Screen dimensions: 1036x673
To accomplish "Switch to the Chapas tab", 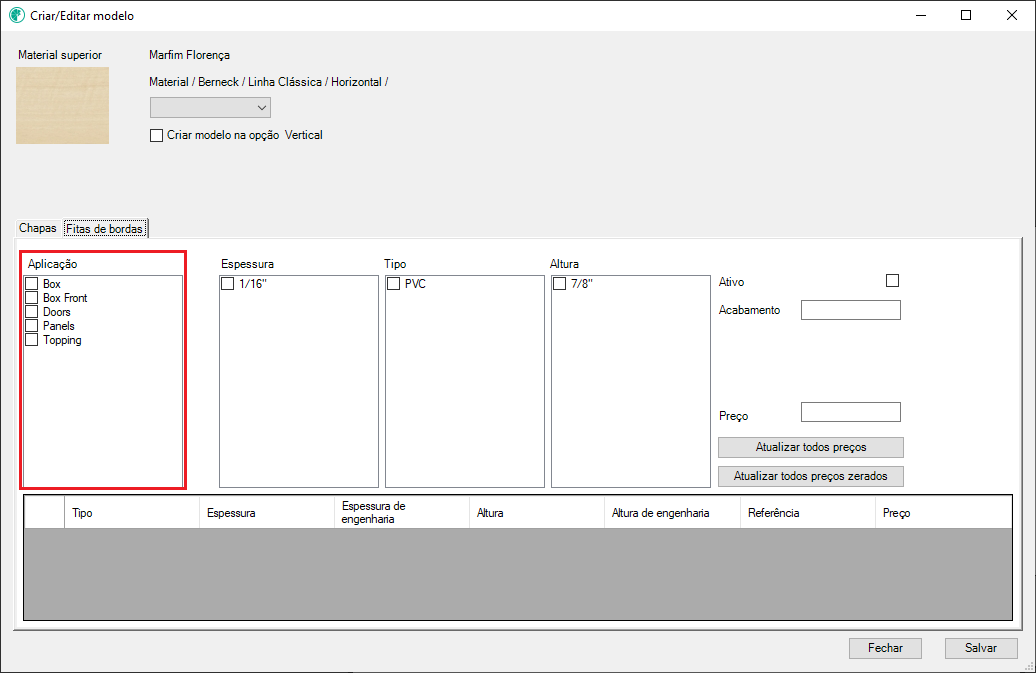I will pyautogui.click(x=38, y=228).
